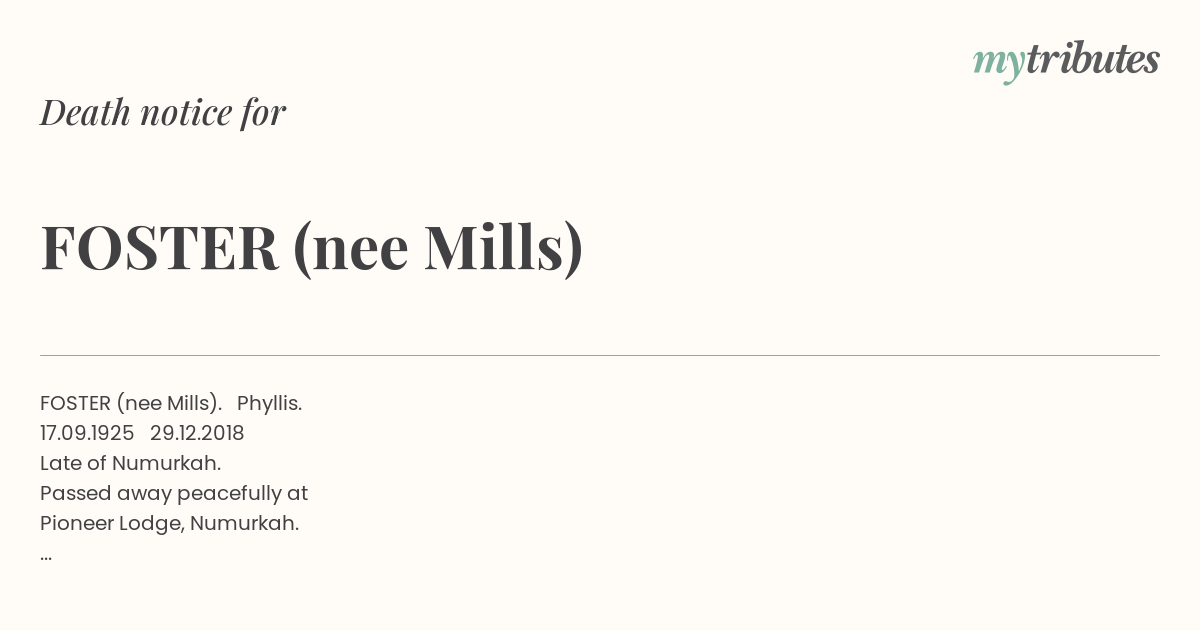Click the "Late of Numurkah." line
The height and width of the screenshot is (630, 1200).
click(x=130, y=463)
